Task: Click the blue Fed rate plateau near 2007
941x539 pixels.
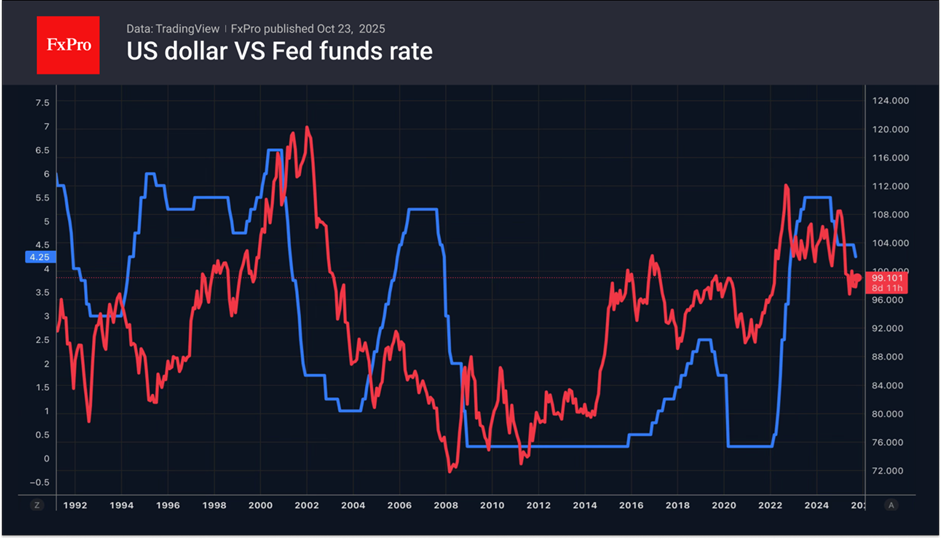Action: click(423, 209)
